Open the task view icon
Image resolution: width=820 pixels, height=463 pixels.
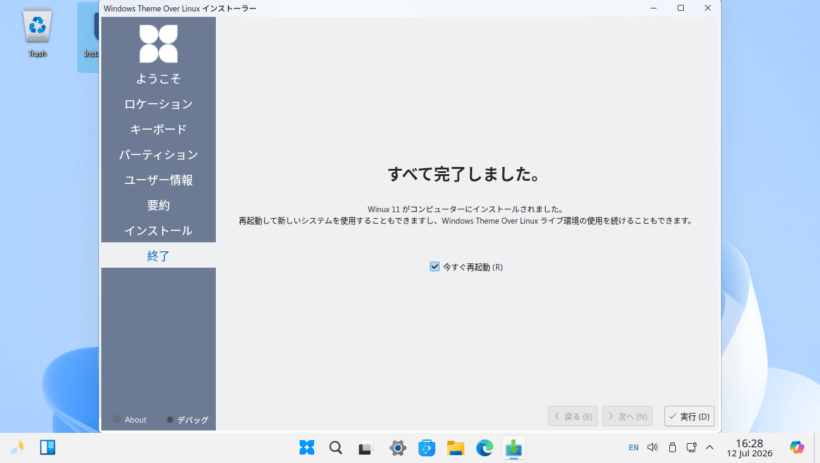(x=365, y=448)
